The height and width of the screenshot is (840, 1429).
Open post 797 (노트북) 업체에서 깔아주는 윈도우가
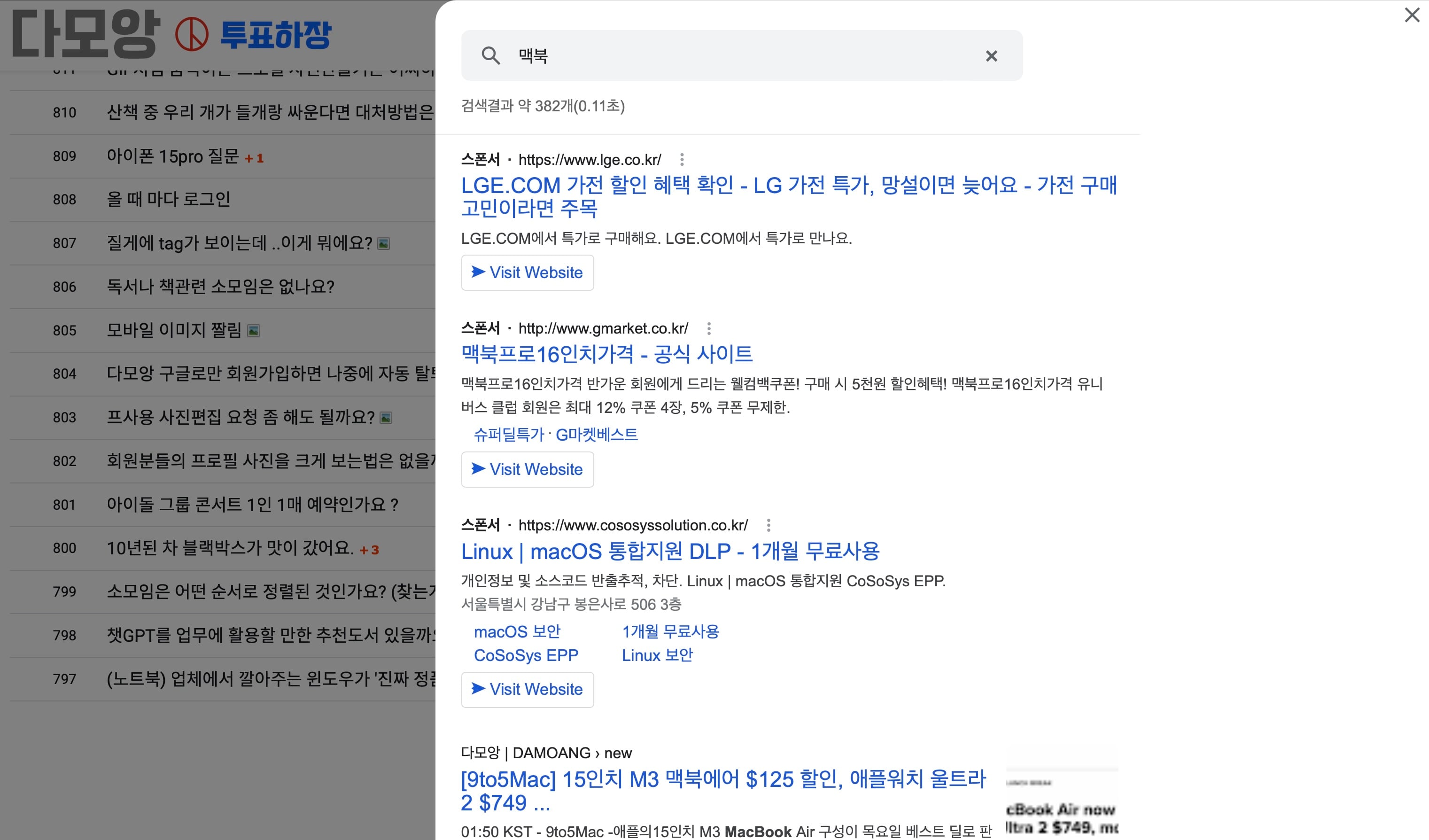(x=271, y=678)
